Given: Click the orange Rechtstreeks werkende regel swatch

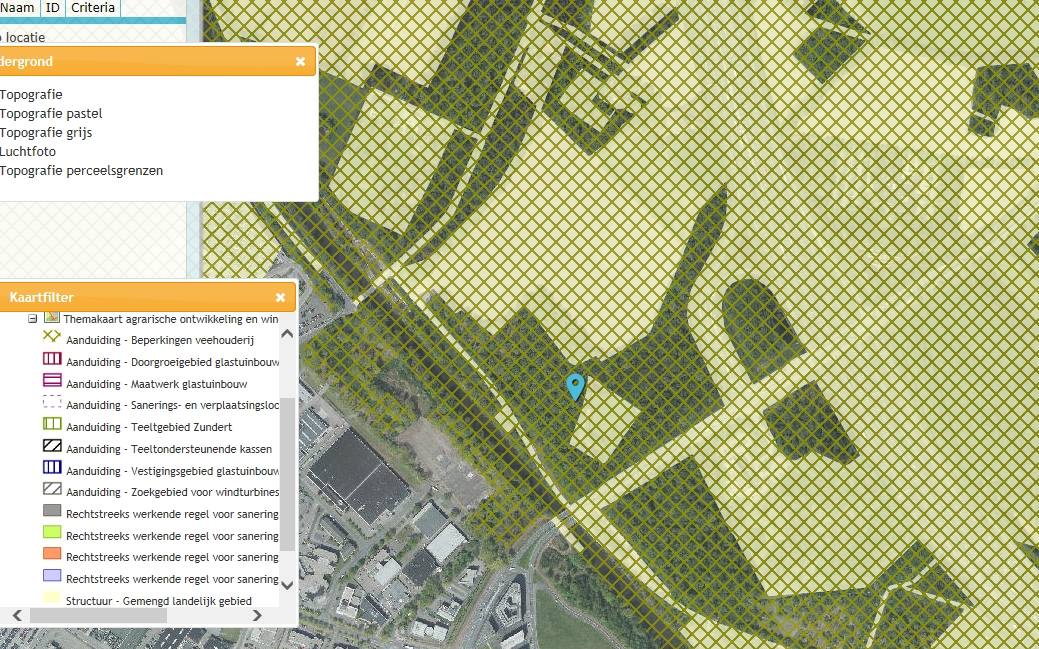Looking at the screenshot, I should click(52, 554).
